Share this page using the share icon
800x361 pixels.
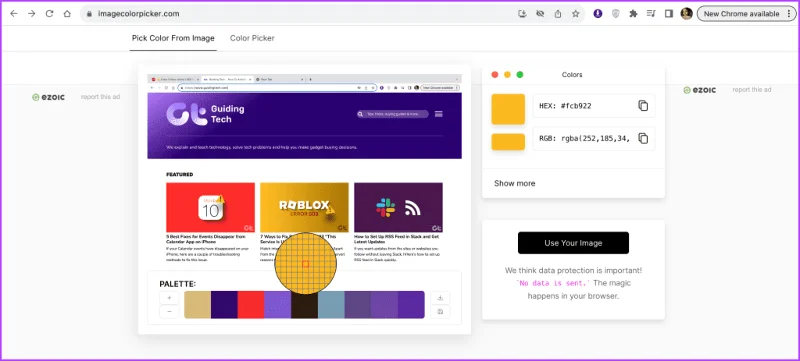click(558, 14)
